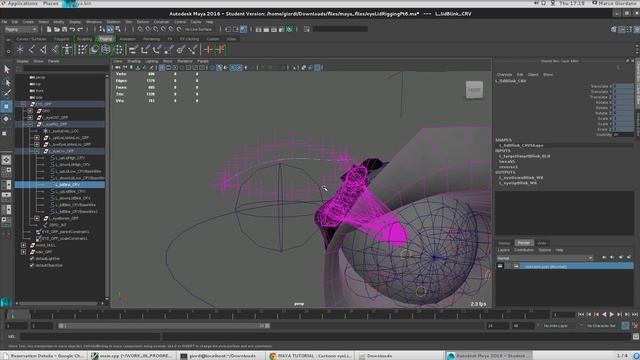Viewport: 640px width, 360px height.
Task: Expand the L_lowEyeLidAimLoc_GRP node
Action: pos(37,144)
